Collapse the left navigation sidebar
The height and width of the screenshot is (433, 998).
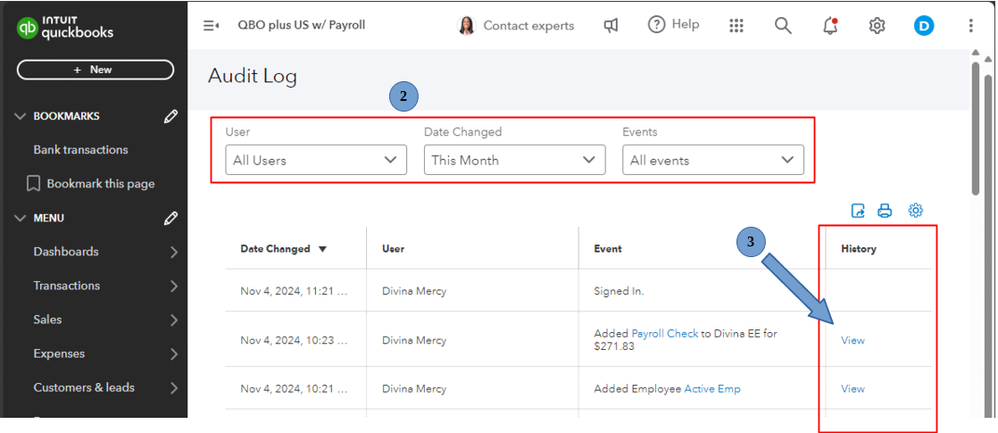point(211,26)
